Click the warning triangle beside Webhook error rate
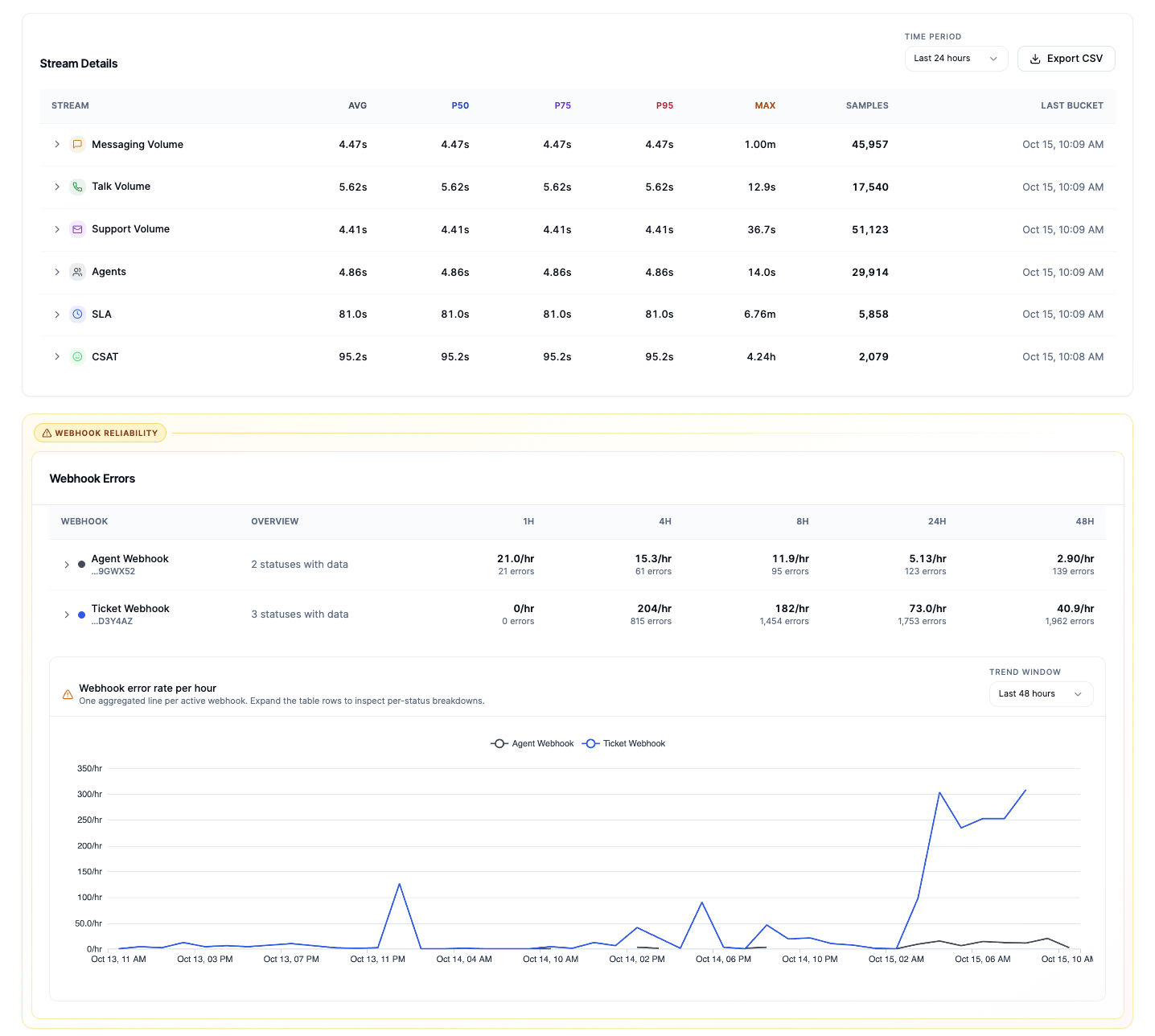Screen dimensions: 1155x1036 tap(68, 694)
